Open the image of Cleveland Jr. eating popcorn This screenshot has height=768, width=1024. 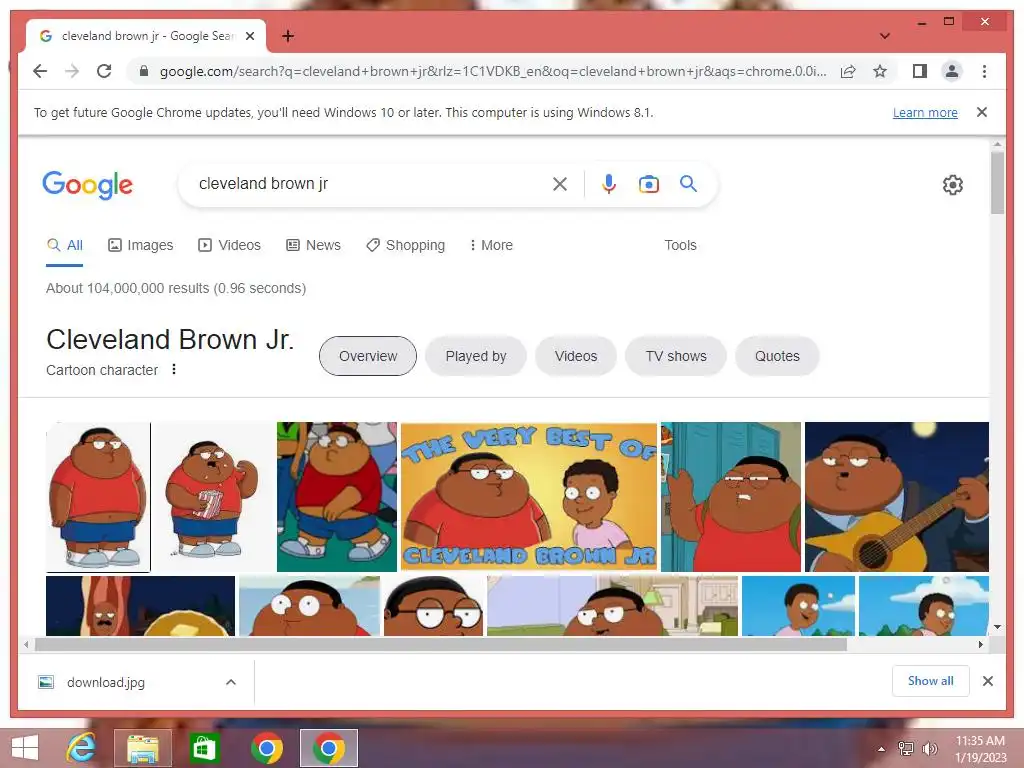tap(214, 497)
